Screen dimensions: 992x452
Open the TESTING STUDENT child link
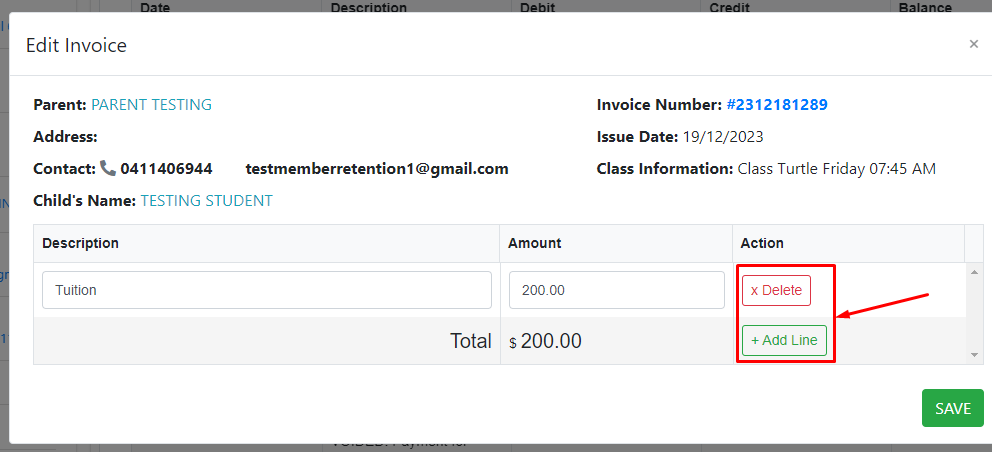(206, 201)
